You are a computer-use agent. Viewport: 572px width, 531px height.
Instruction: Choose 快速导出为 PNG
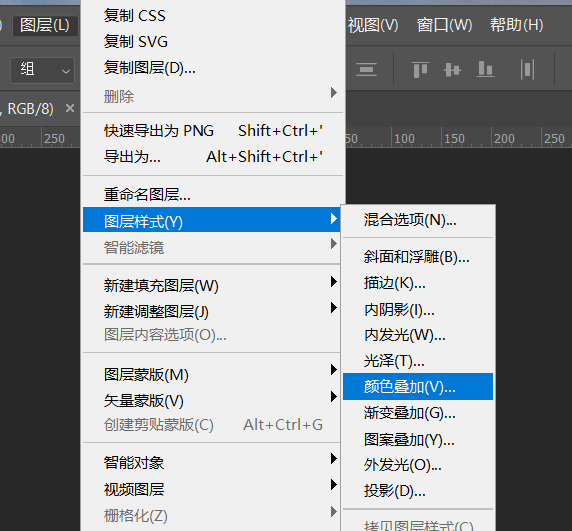213,131
